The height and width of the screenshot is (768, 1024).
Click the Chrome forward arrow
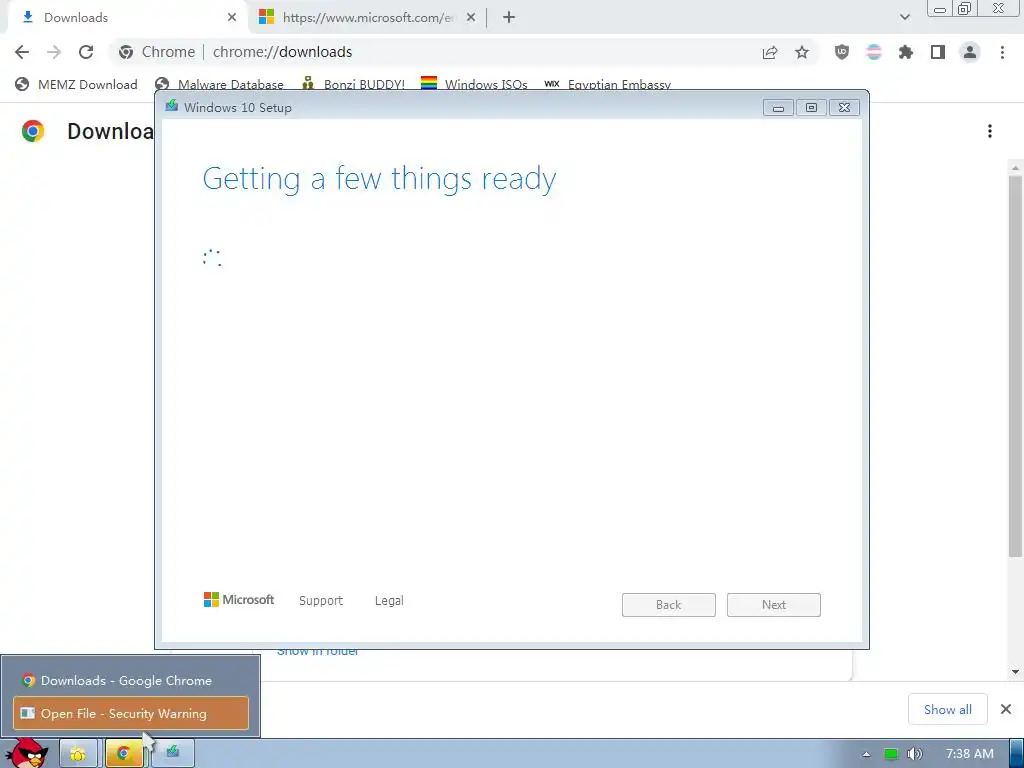[x=54, y=52]
